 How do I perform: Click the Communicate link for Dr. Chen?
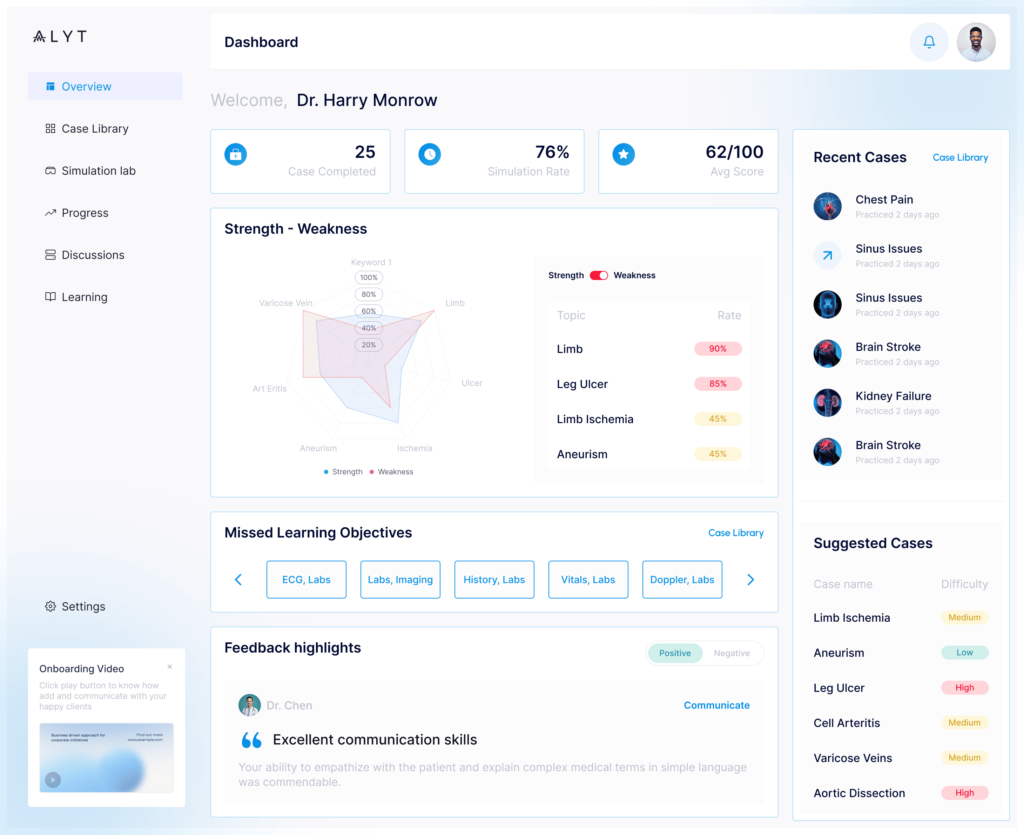[716, 705]
